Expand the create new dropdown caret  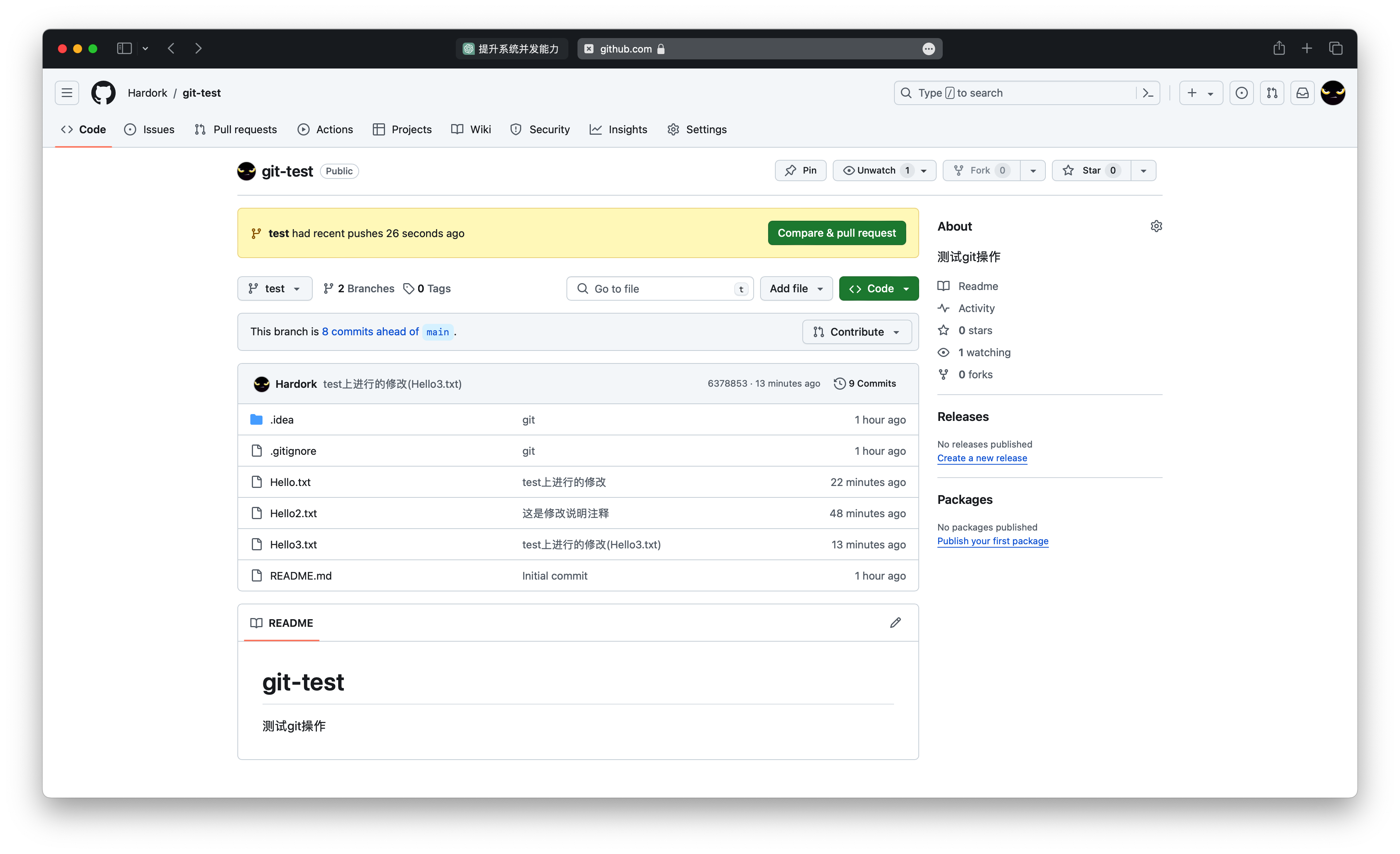click(x=1210, y=93)
